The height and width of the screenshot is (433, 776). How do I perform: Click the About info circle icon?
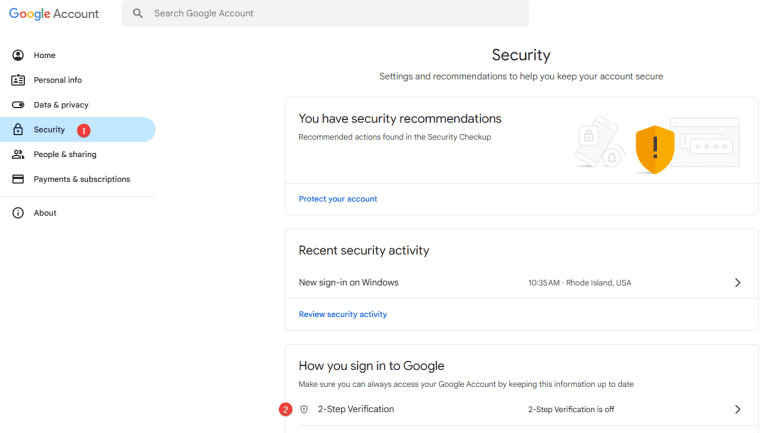coord(18,213)
